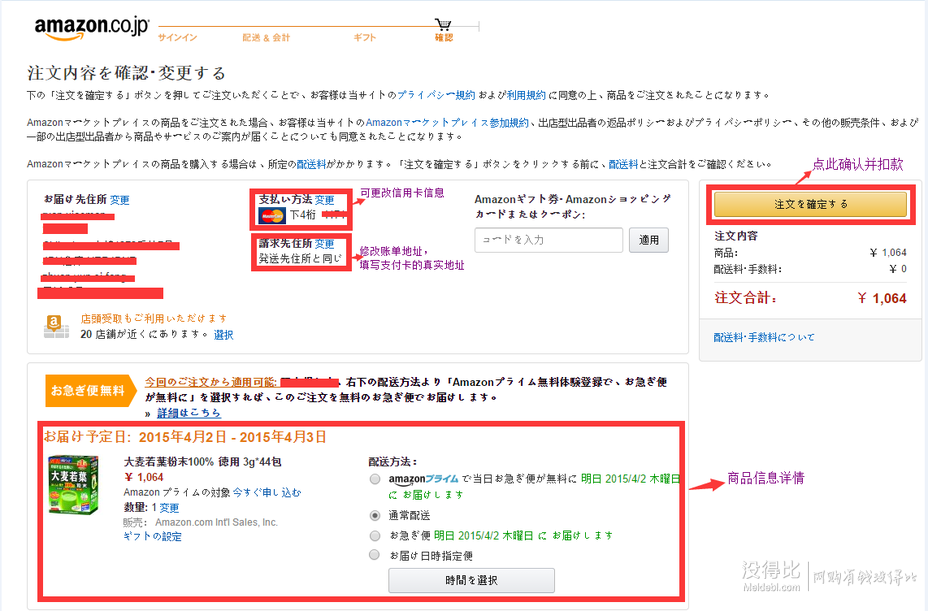Open the 時間を選択 time selector
Viewport: 928px width, 611px height.
pyautogui.click(x=471, y=580)
